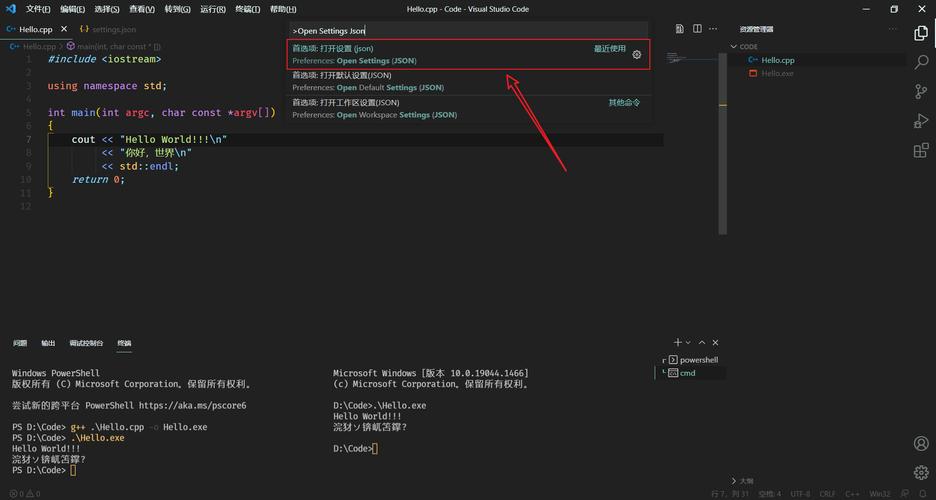Image resolution: width=936 pixels, height=500 pixels.
Task: Open the 文件(F) menu
Action: click(x=38, y=9)
